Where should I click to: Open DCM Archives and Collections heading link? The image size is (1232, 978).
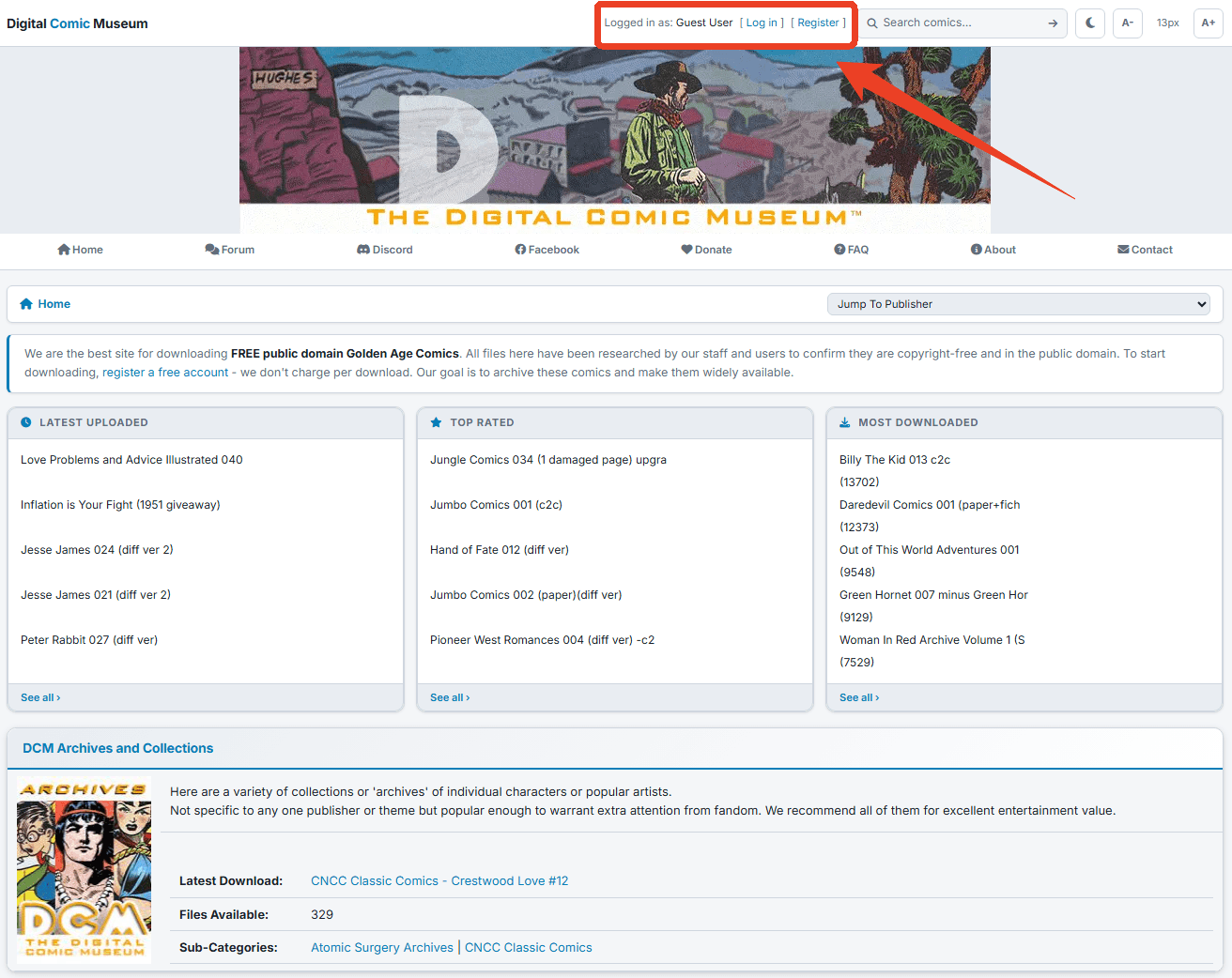pyautogui.click(x=118, y=748)
